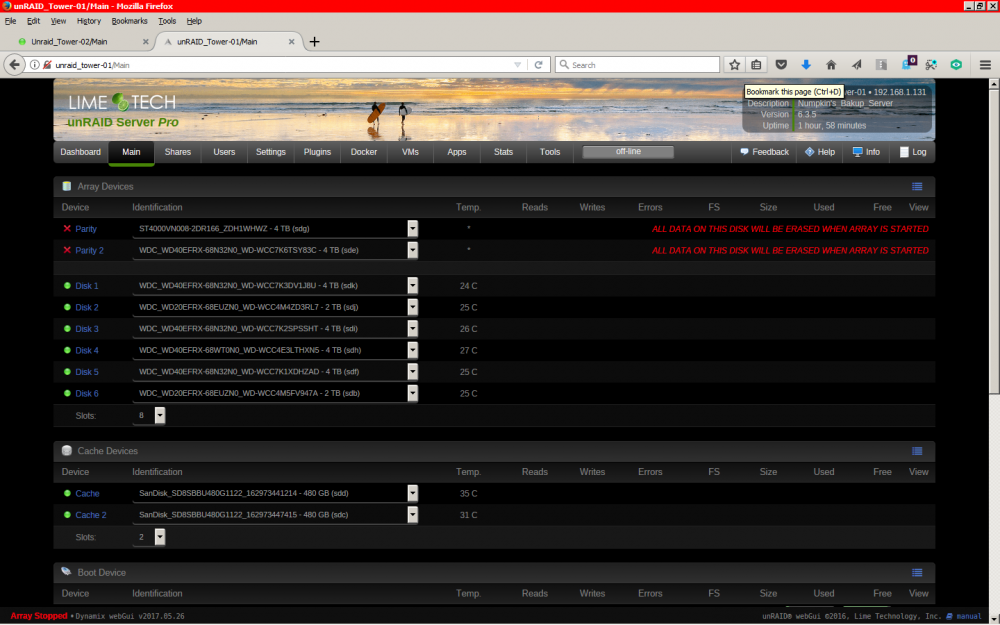Click the red X status icon beside Parity 2
Image resolution: width=1000 pixels, height=625 pixels.
(x=67, y=250)
